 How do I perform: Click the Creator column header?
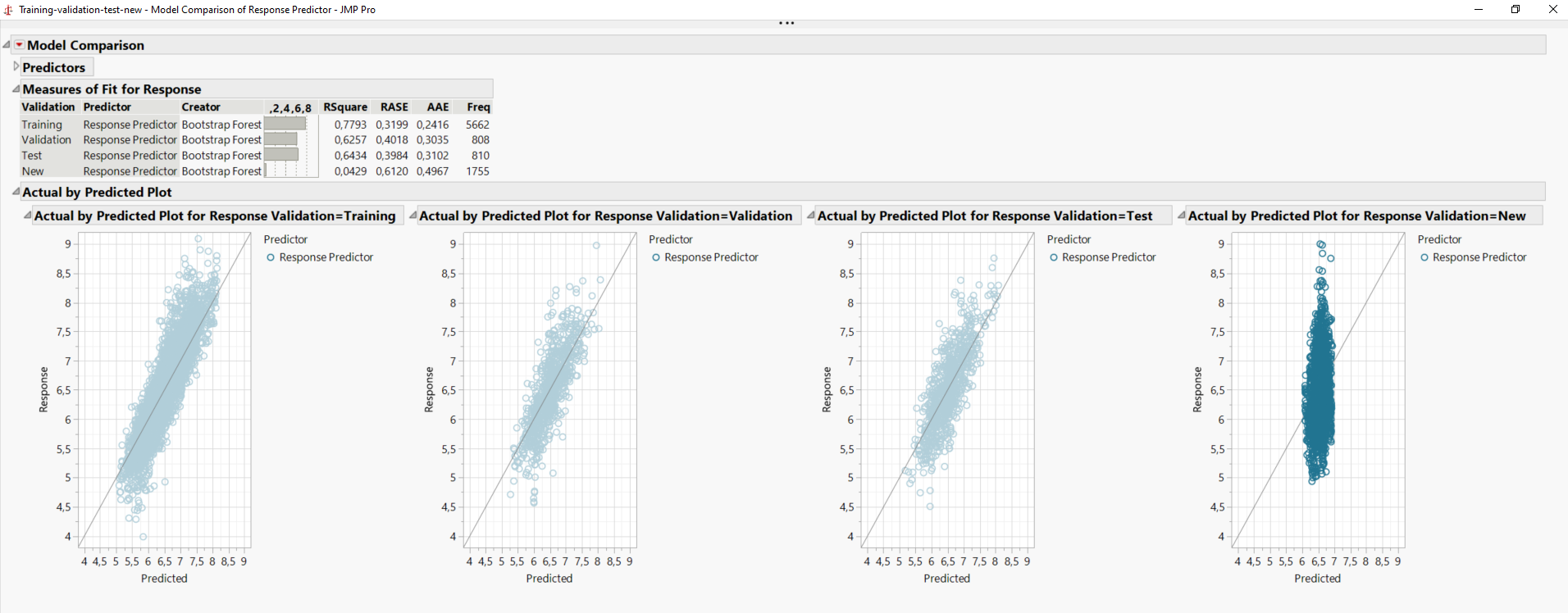[x=201, y=107]
